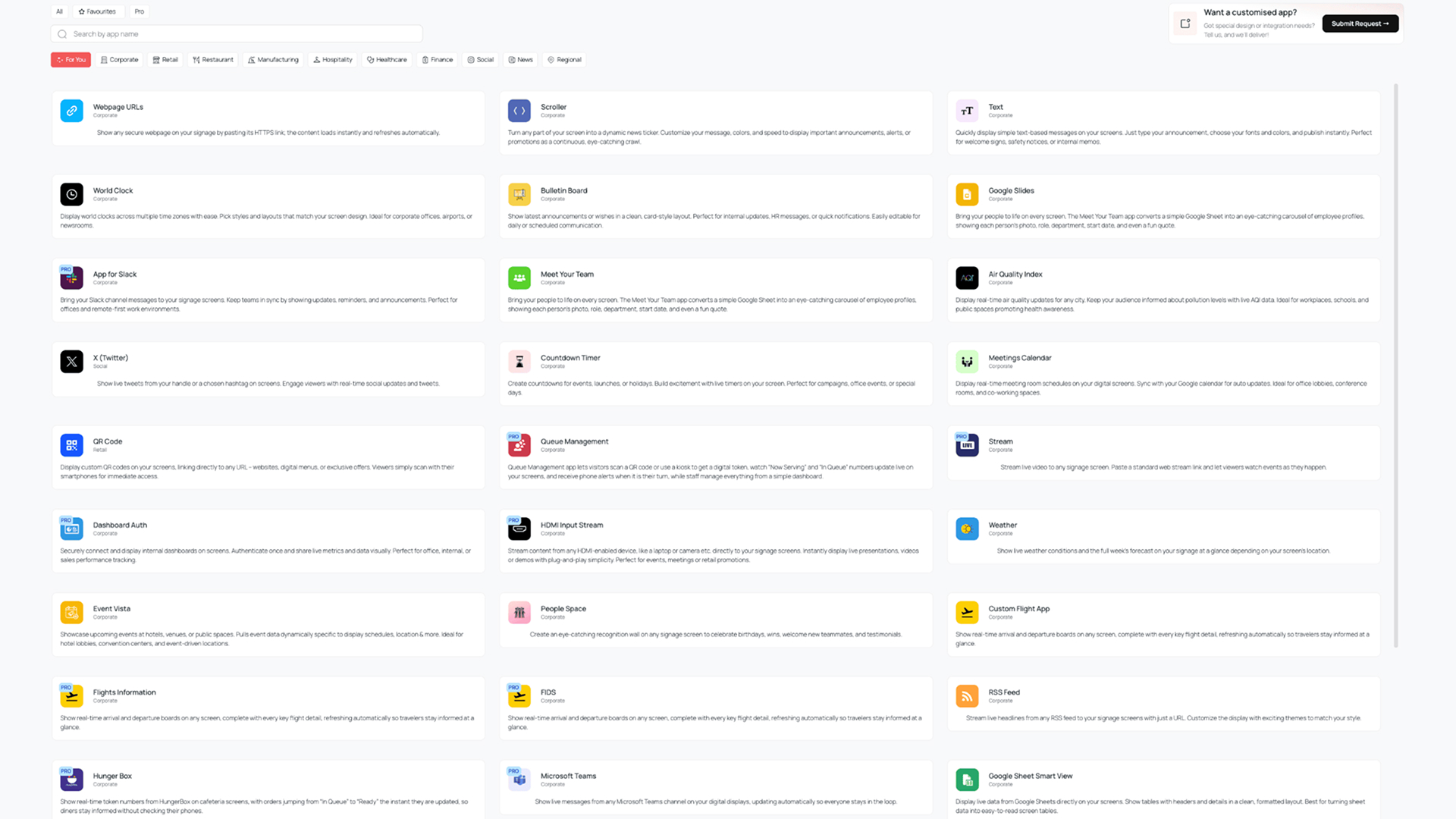
Task: Open the Google Slides app icon
Action: click(967, 194)
